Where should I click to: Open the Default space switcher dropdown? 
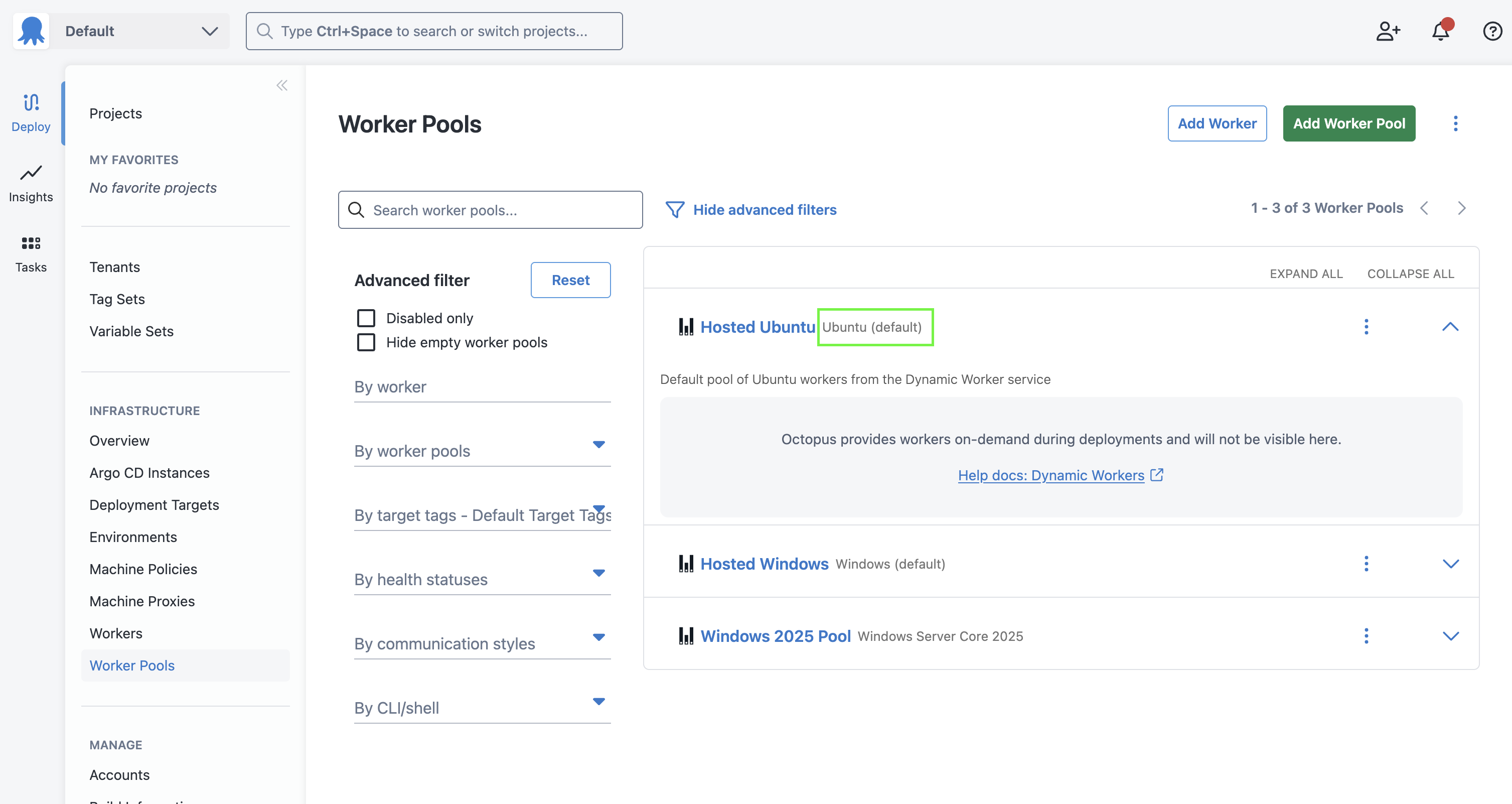tap(138, 31)
